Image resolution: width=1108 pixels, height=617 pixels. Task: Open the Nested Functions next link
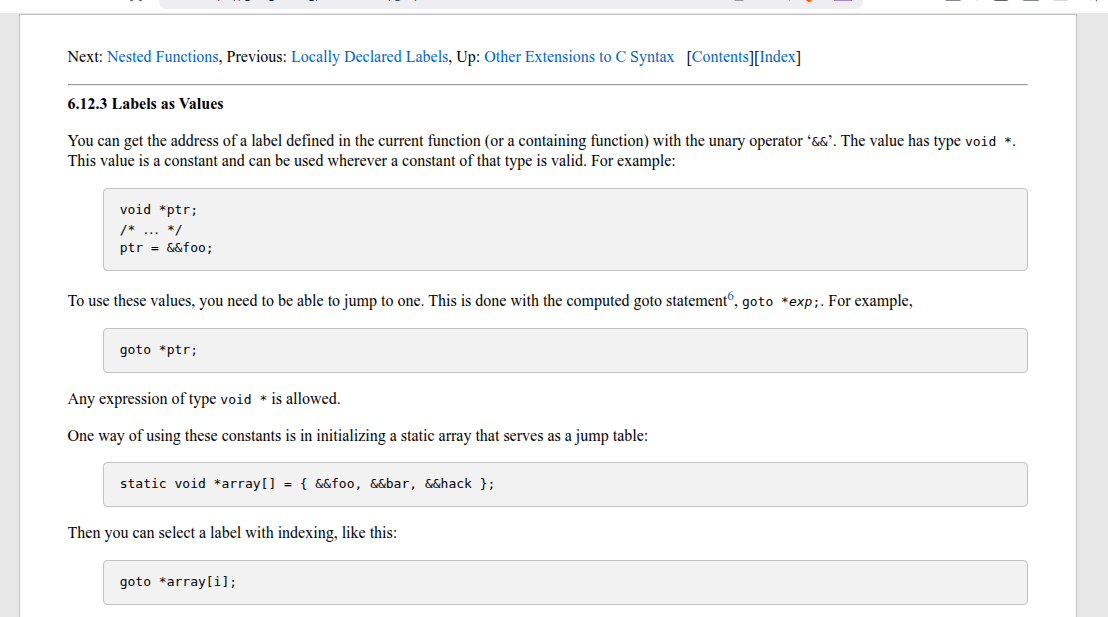[x=163, y=57]
